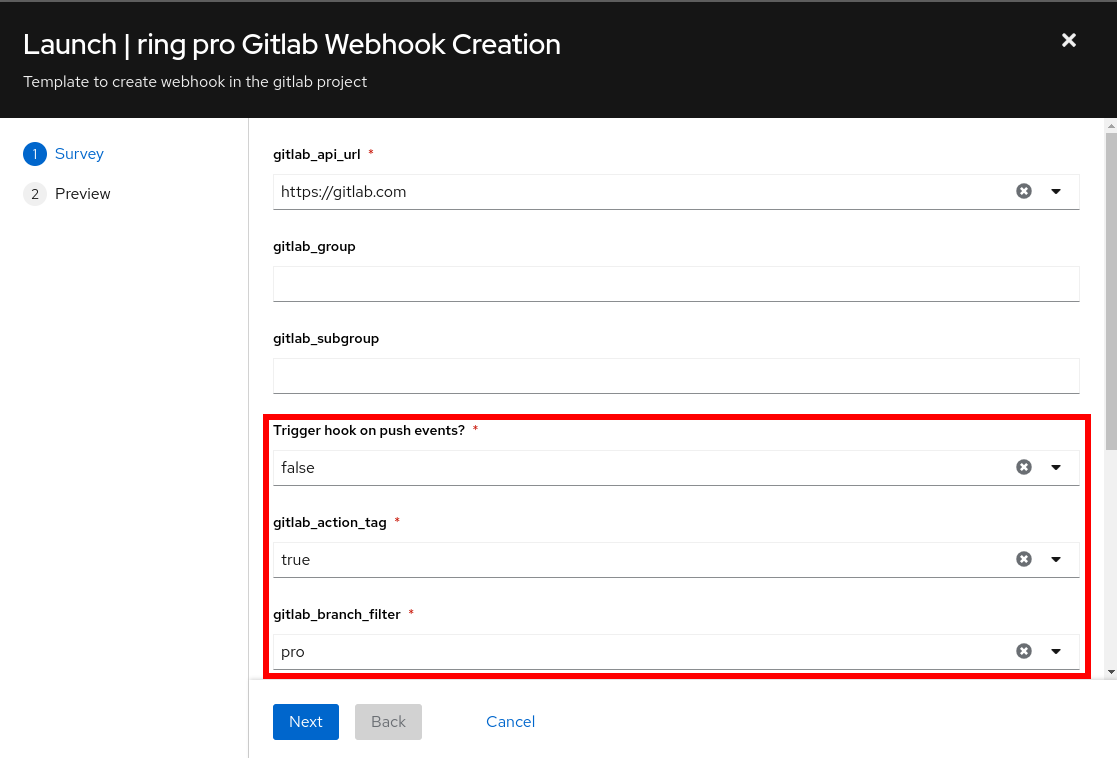Click the scrollbar down arrow
The width and height of the screenshot is (1117, 758).
(1111, 671)
